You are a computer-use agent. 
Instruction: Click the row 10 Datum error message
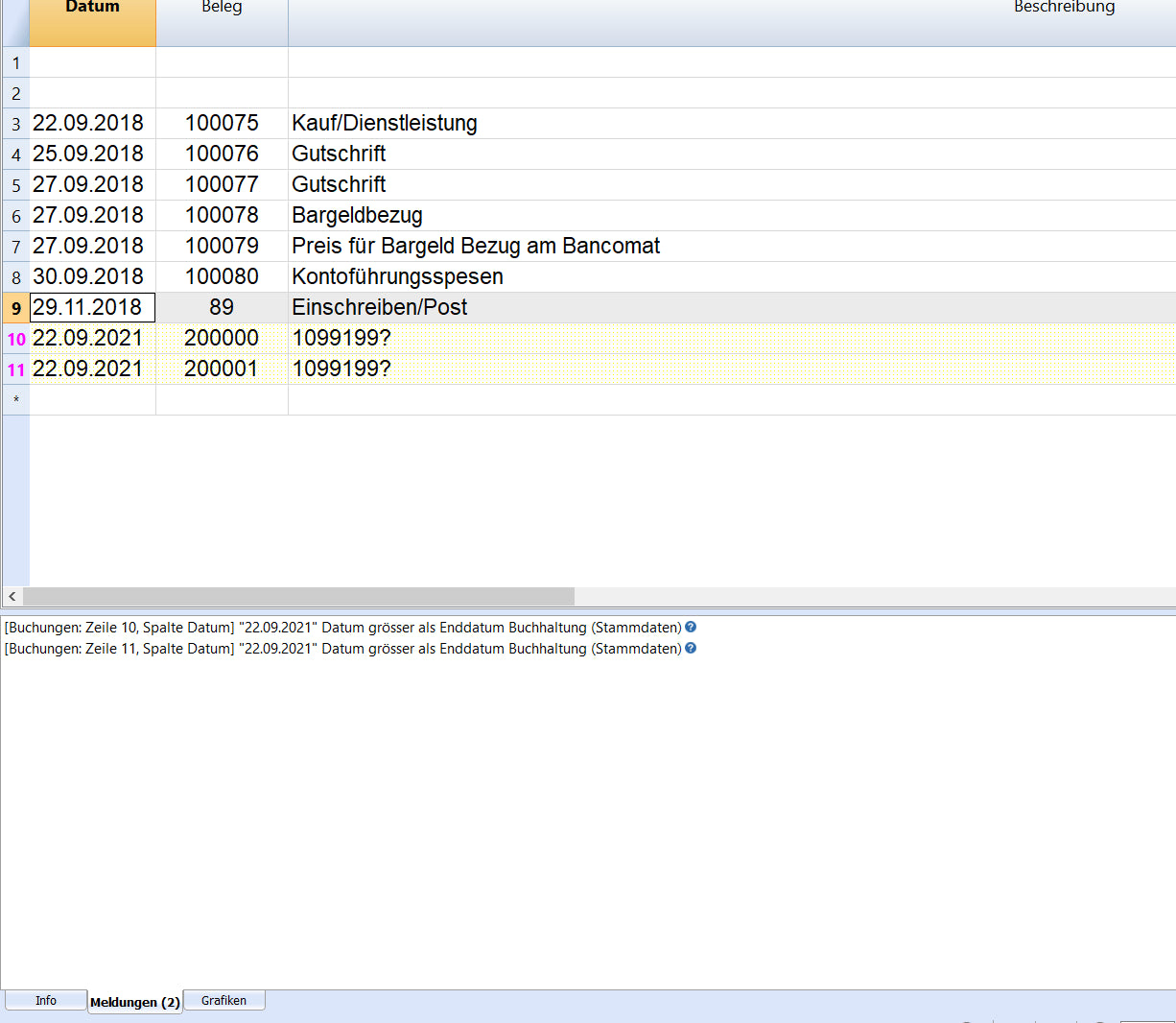coord(342,628)
